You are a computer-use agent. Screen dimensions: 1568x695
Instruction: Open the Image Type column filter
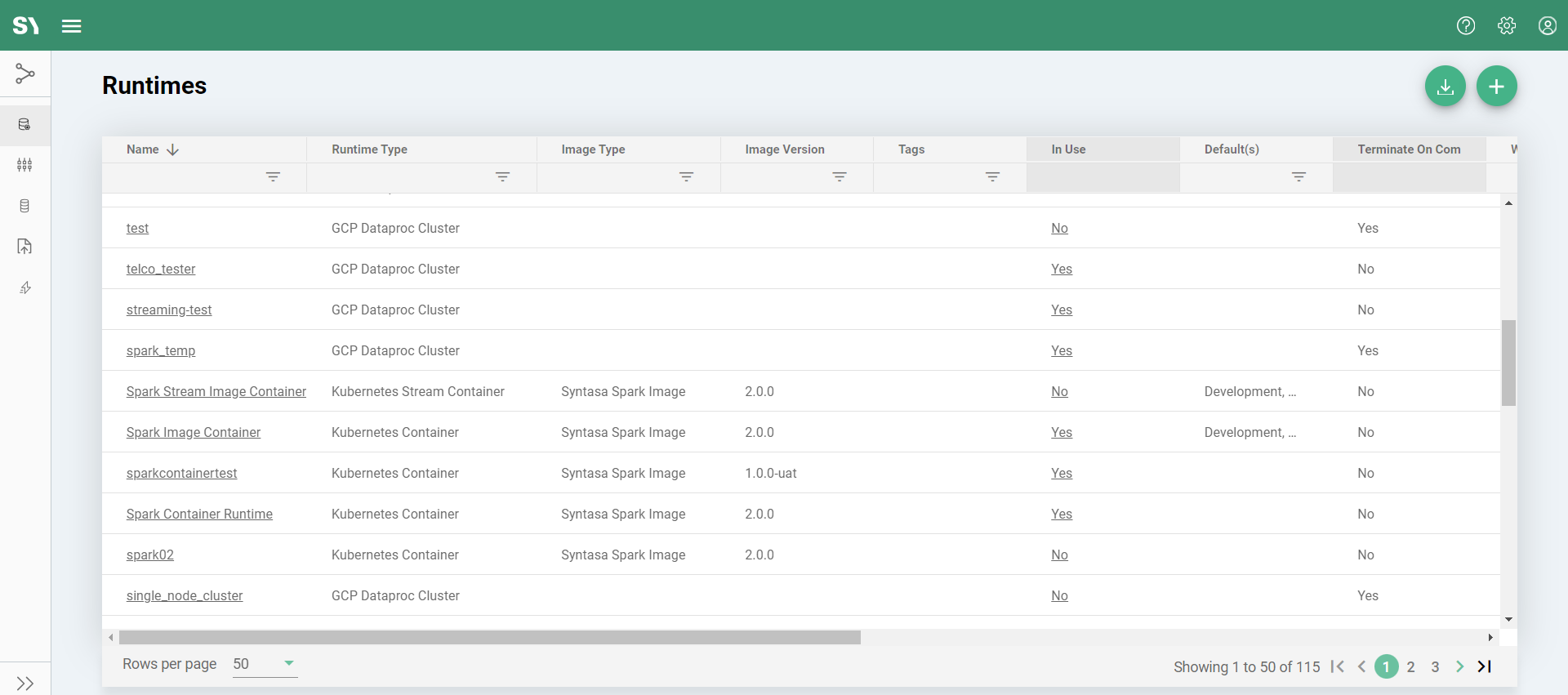686,177
